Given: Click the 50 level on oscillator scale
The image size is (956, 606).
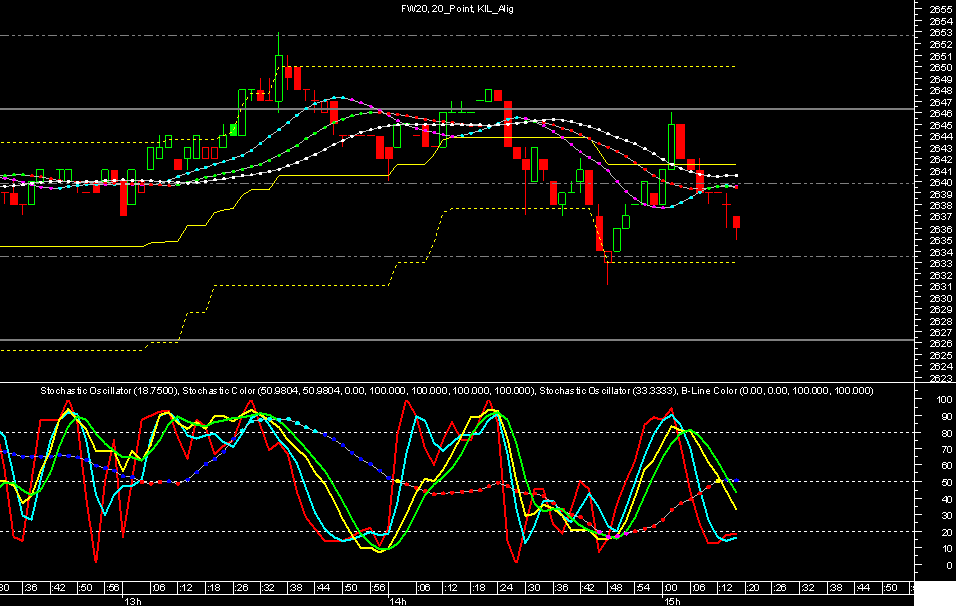Looking at the screenshot, I should pos(946,482).
